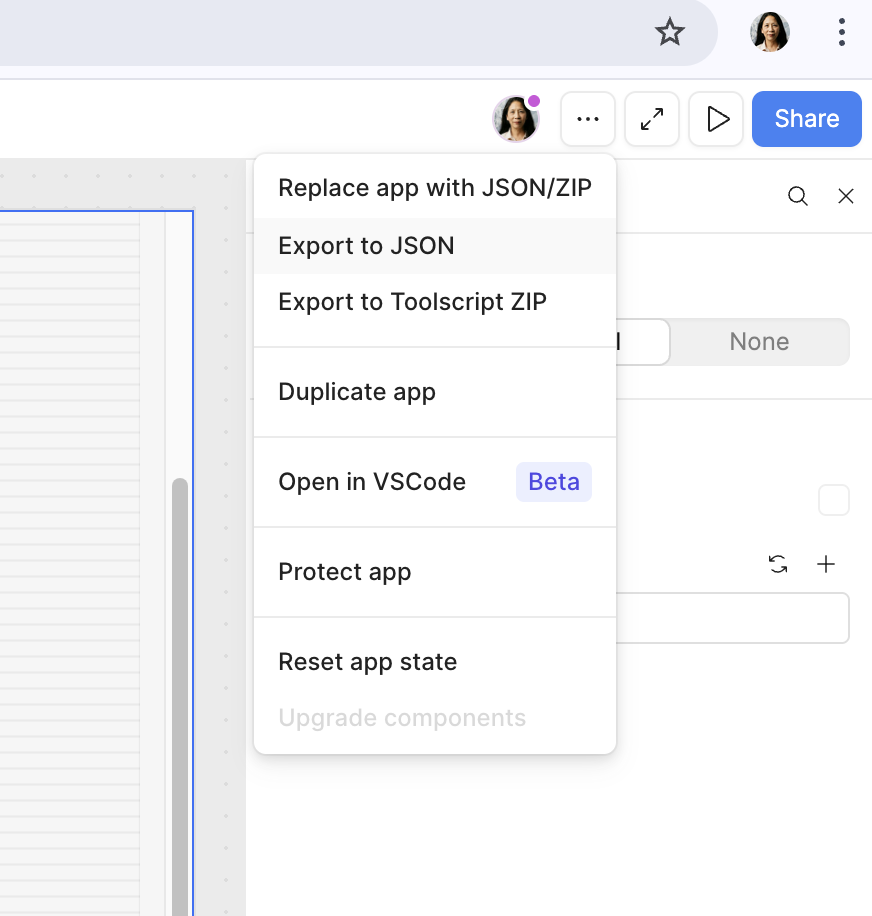Image resolution: width=872 pixels, height=916 pixels.
Task: Click the search icon in the inspector panel
Action: click(x=797, y=196)
